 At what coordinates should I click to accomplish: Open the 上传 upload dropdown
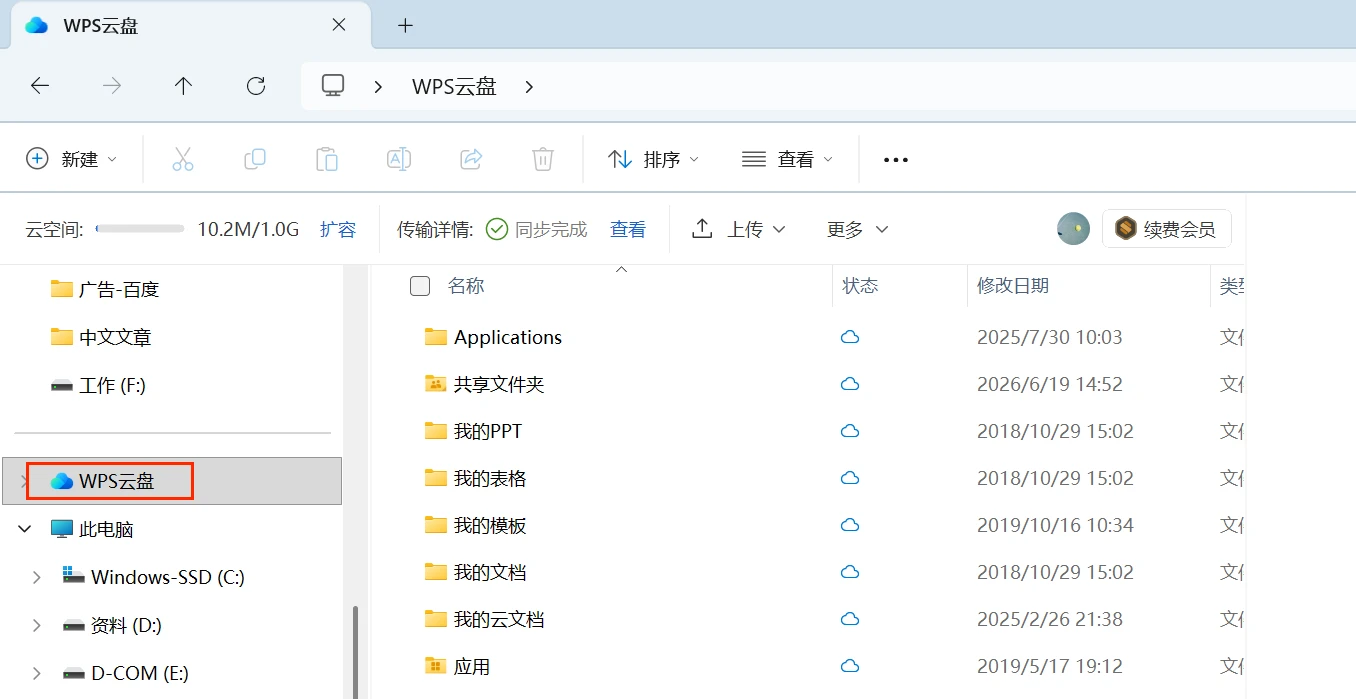tap(739, 229)
